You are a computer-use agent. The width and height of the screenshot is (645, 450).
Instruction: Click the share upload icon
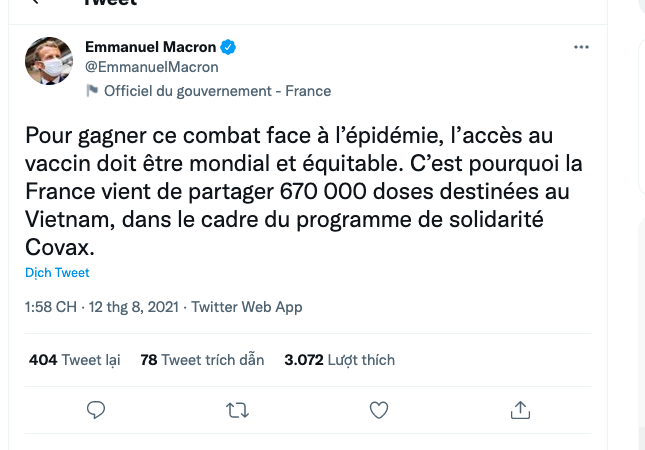point(520,410)
